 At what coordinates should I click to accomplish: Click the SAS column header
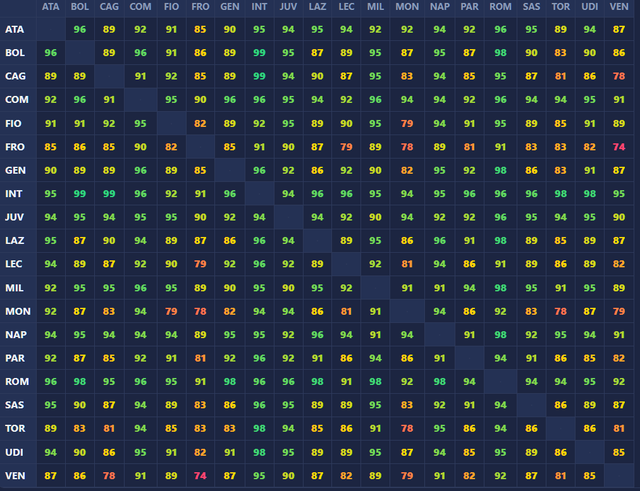point(531,7)
